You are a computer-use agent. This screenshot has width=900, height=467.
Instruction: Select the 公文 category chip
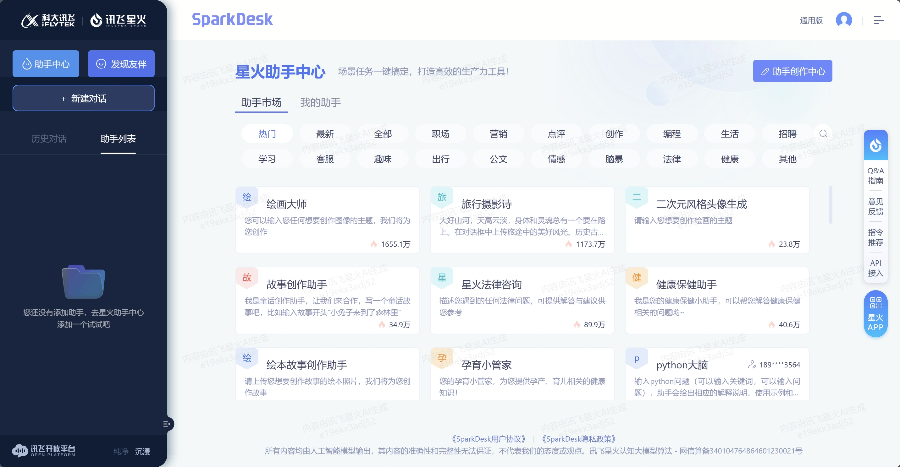point(498,159)
